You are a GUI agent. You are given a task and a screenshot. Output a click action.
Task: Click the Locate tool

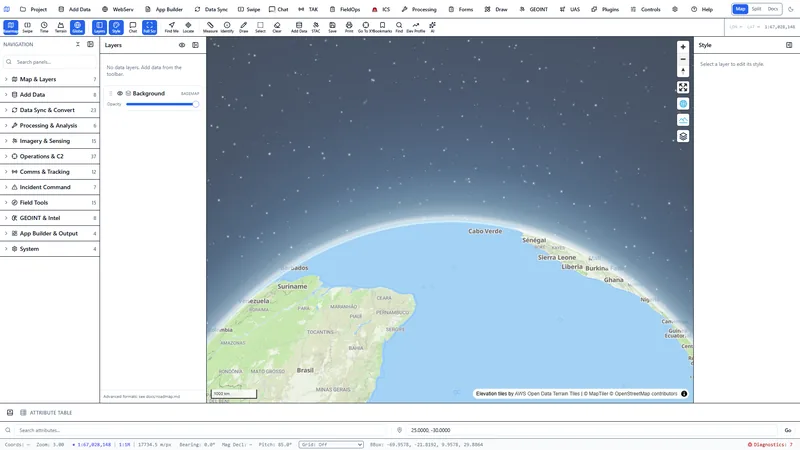[x=188, y=27]
